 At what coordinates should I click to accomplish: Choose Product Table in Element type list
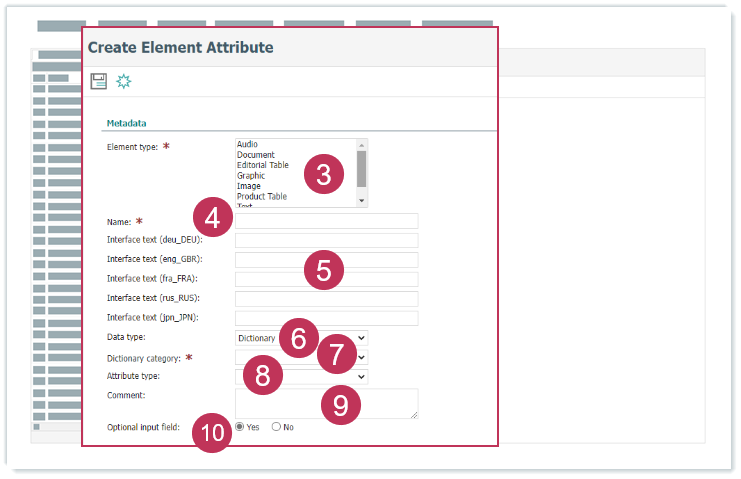point(262,196)
